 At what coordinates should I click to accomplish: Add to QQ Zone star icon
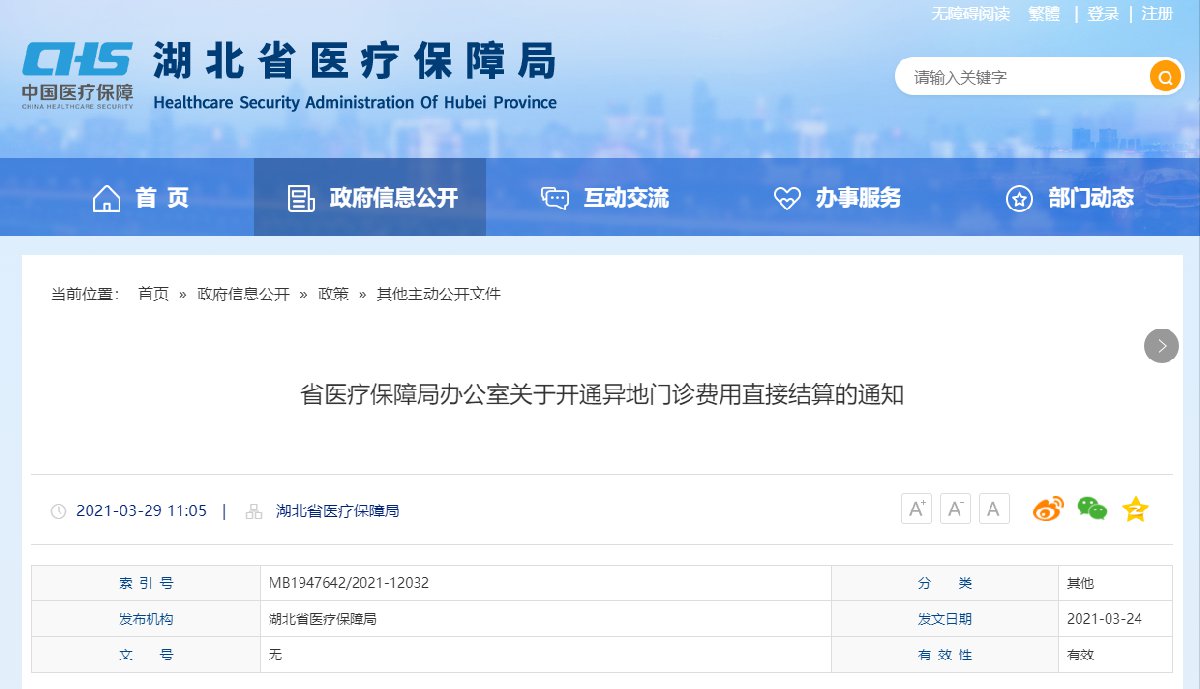point(1135,509)
